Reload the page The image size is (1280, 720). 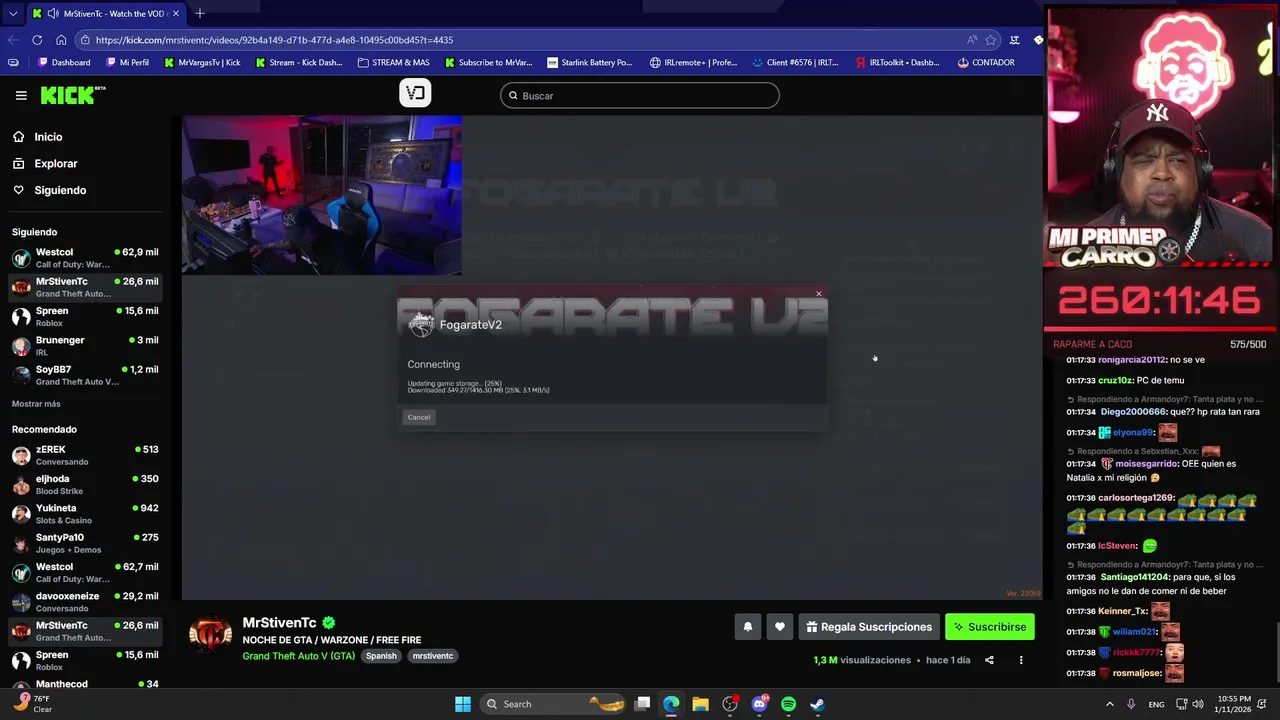click(37, 40)
